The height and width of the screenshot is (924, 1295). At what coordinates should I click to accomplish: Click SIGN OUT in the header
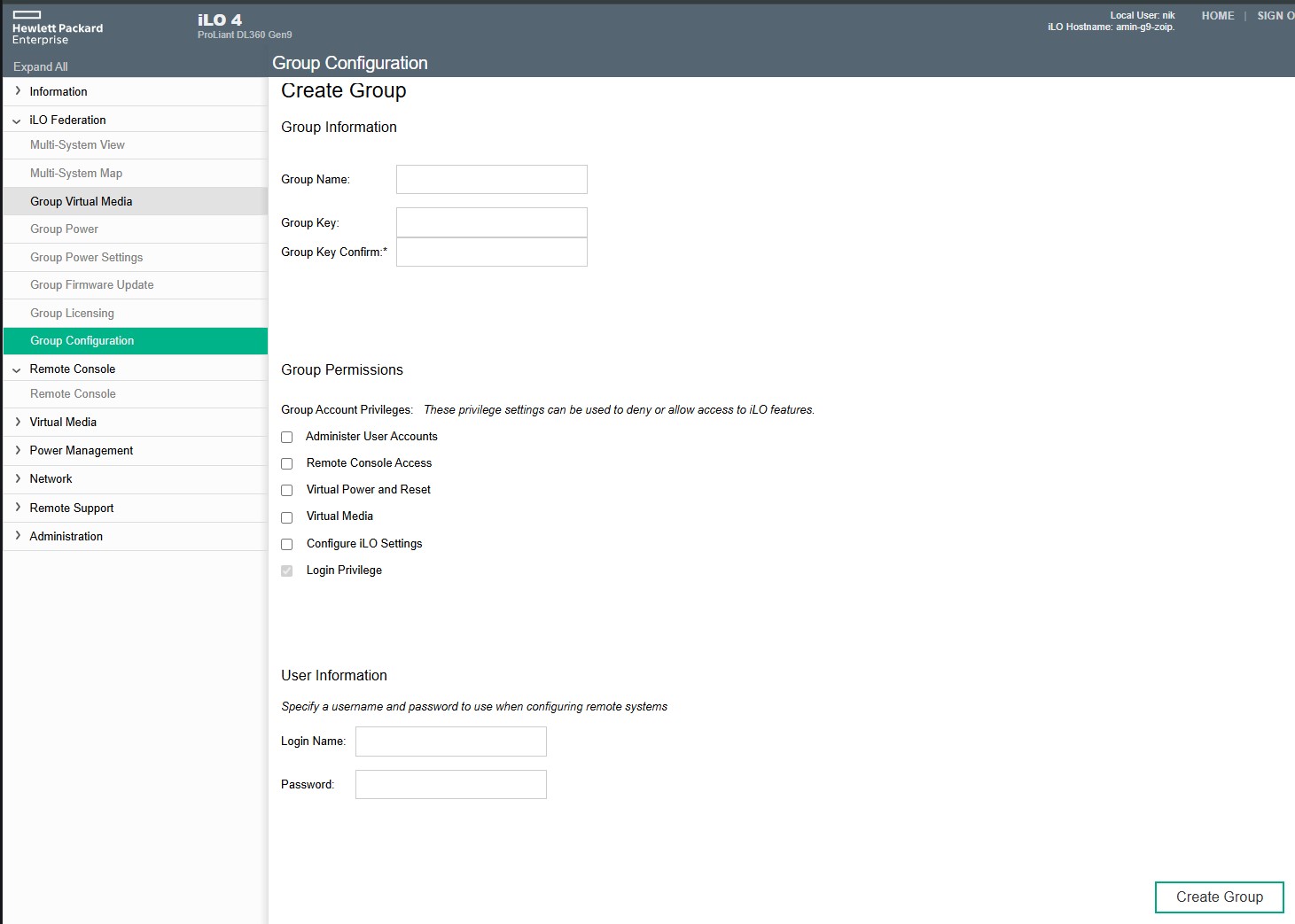point(1275,16)
